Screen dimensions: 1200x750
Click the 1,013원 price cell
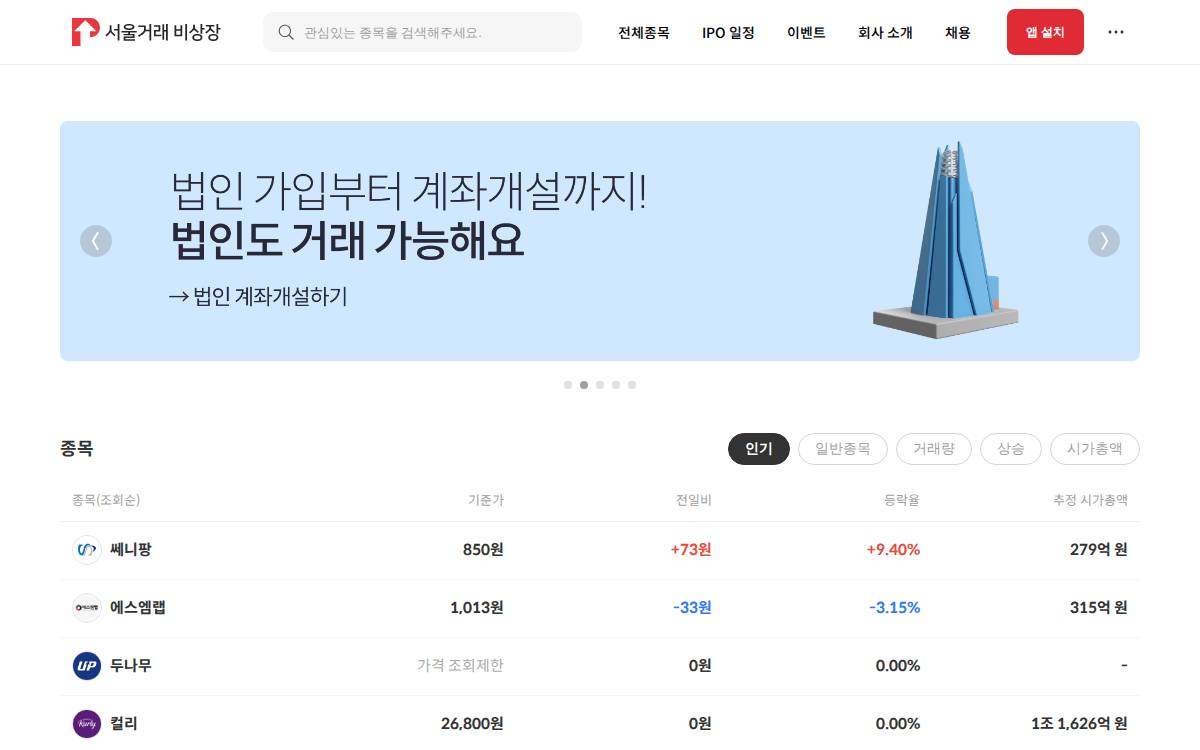pos(477,607)
